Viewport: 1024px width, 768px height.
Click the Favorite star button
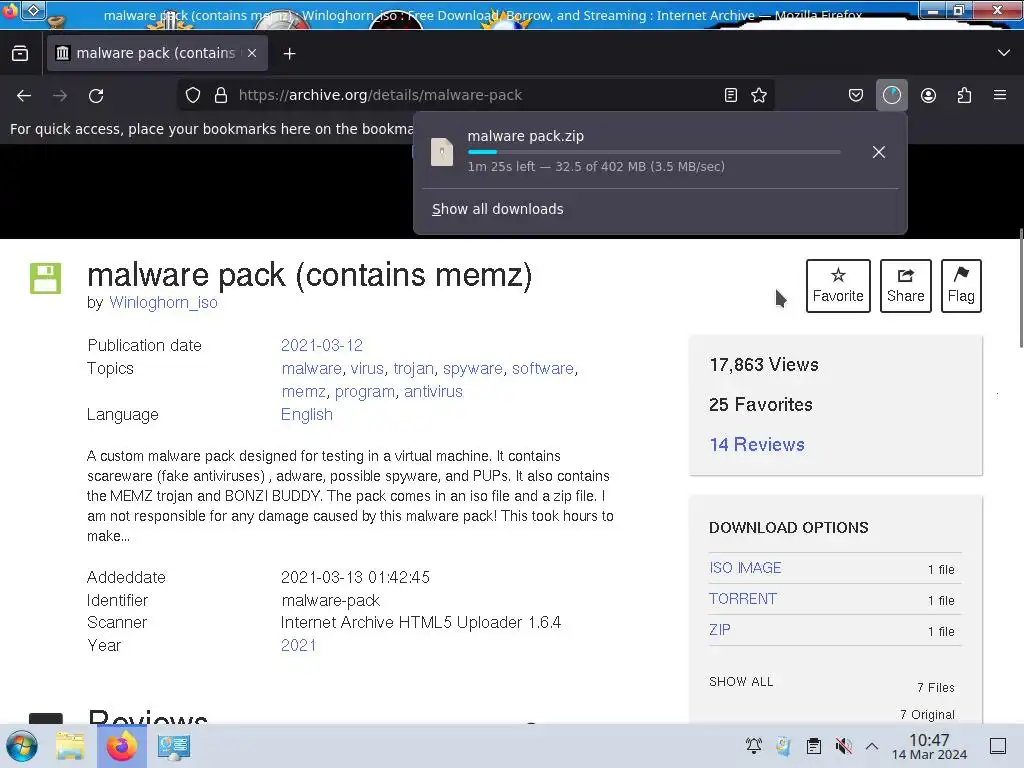(838, 286)
